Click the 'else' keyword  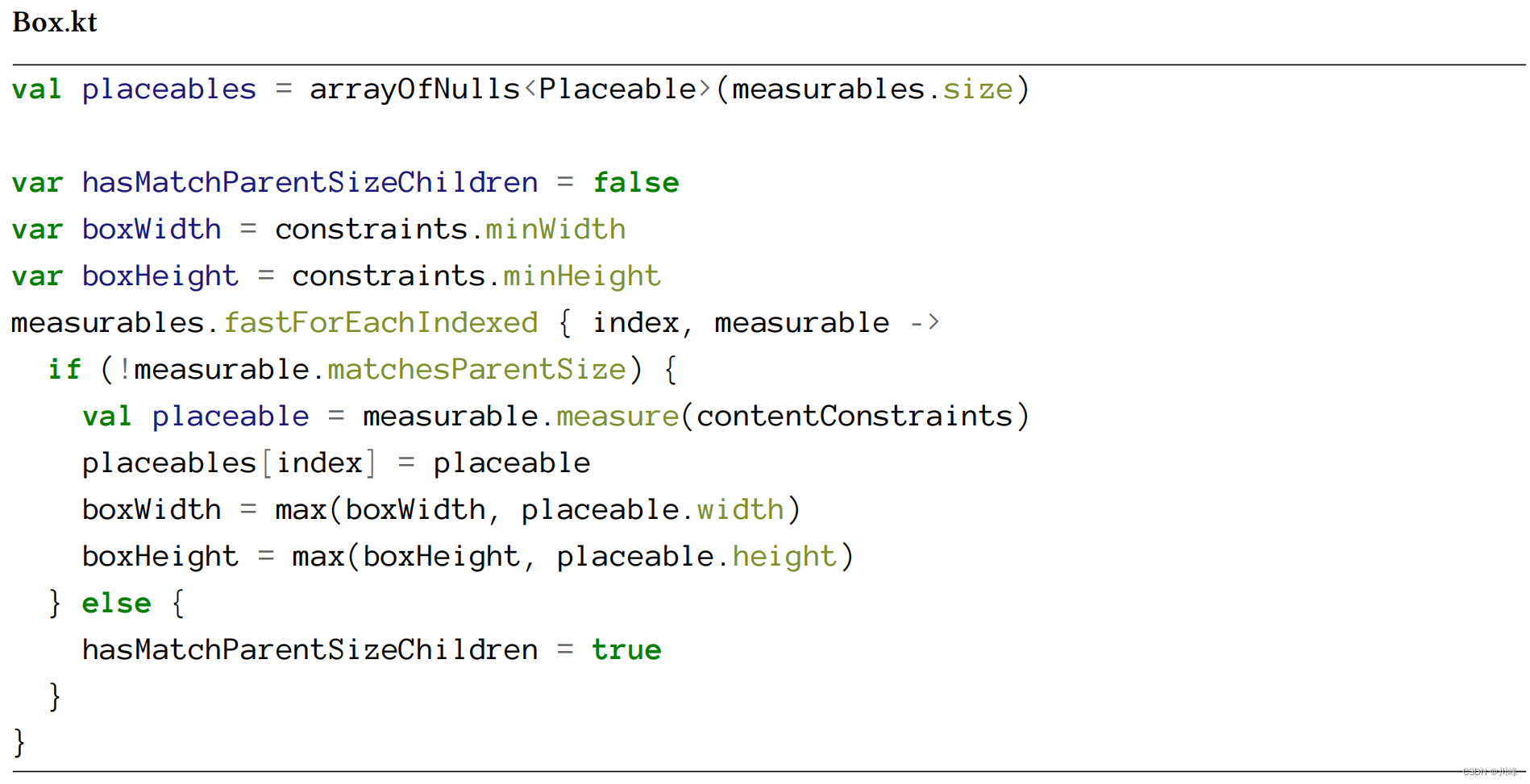point(116,604)
